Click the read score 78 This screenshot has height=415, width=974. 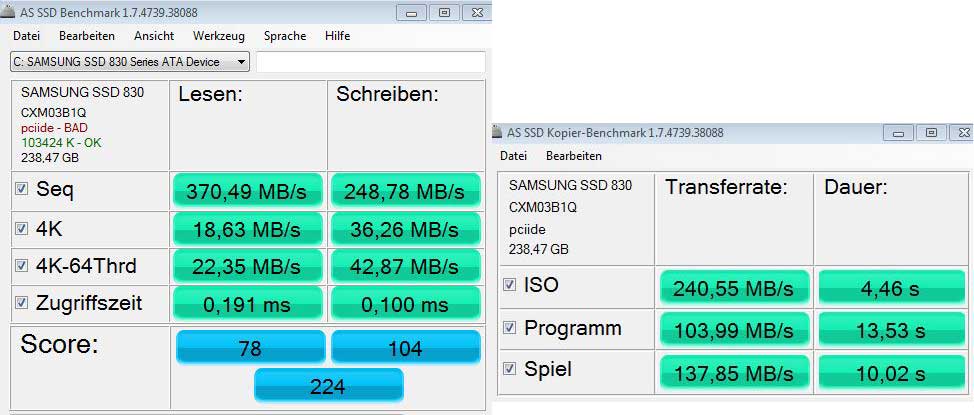click(250, 347)
